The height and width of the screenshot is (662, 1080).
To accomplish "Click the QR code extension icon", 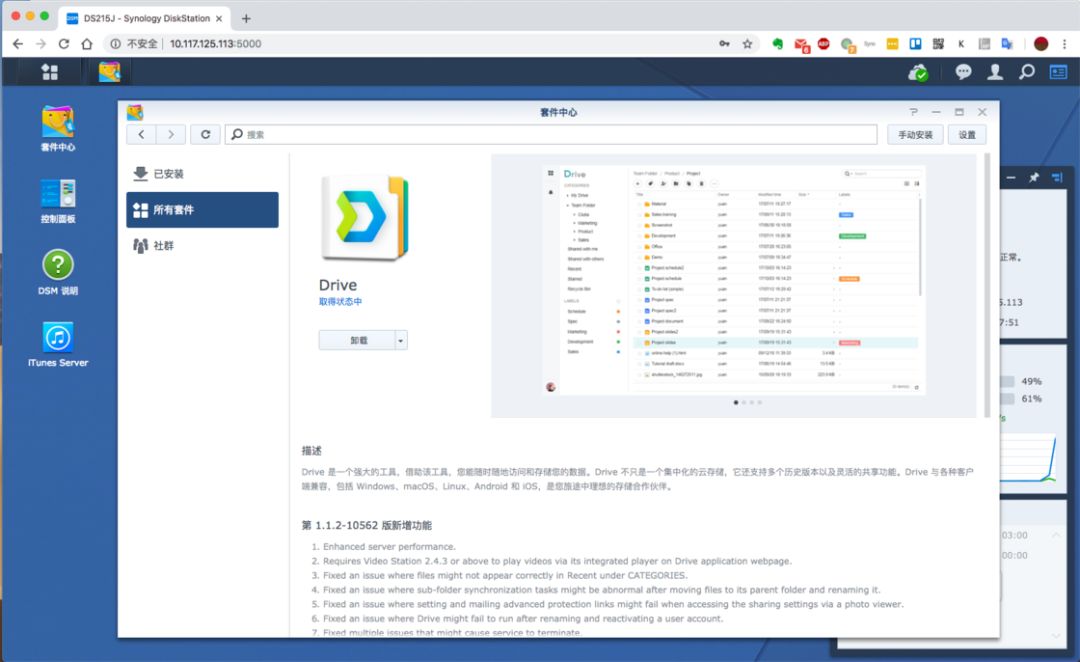I will point(938,44).
